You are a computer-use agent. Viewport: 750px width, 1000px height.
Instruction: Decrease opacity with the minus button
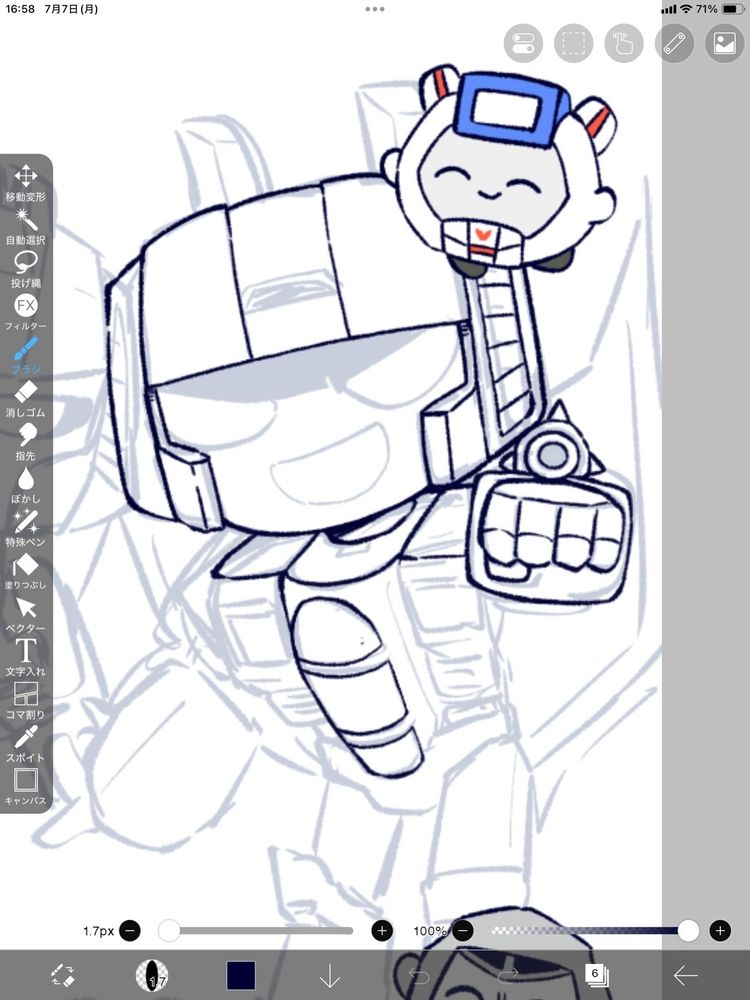pyautogui.click(x=463, y=930)
